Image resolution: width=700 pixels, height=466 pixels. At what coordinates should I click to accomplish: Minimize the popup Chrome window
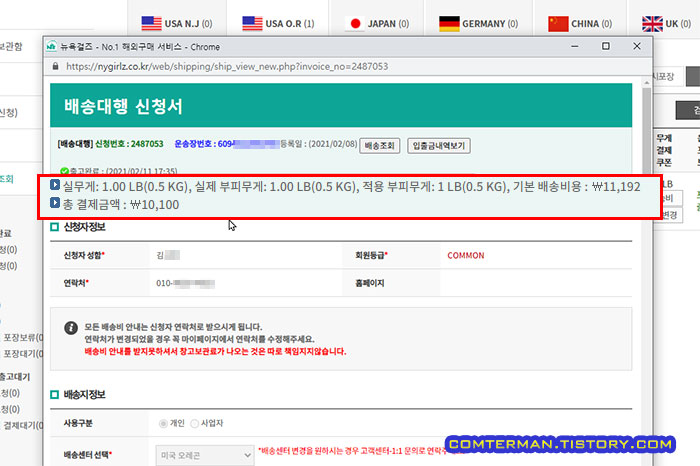tap(575, 46)
